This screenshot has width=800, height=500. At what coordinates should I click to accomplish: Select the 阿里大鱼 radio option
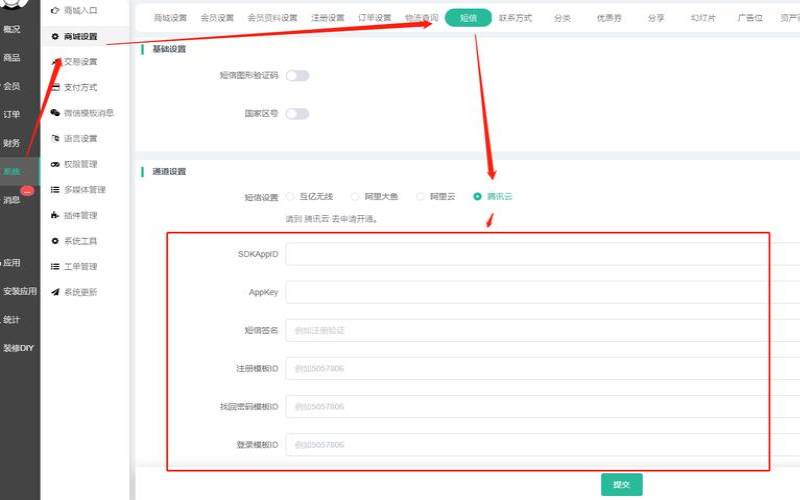[x=355, y=196]
